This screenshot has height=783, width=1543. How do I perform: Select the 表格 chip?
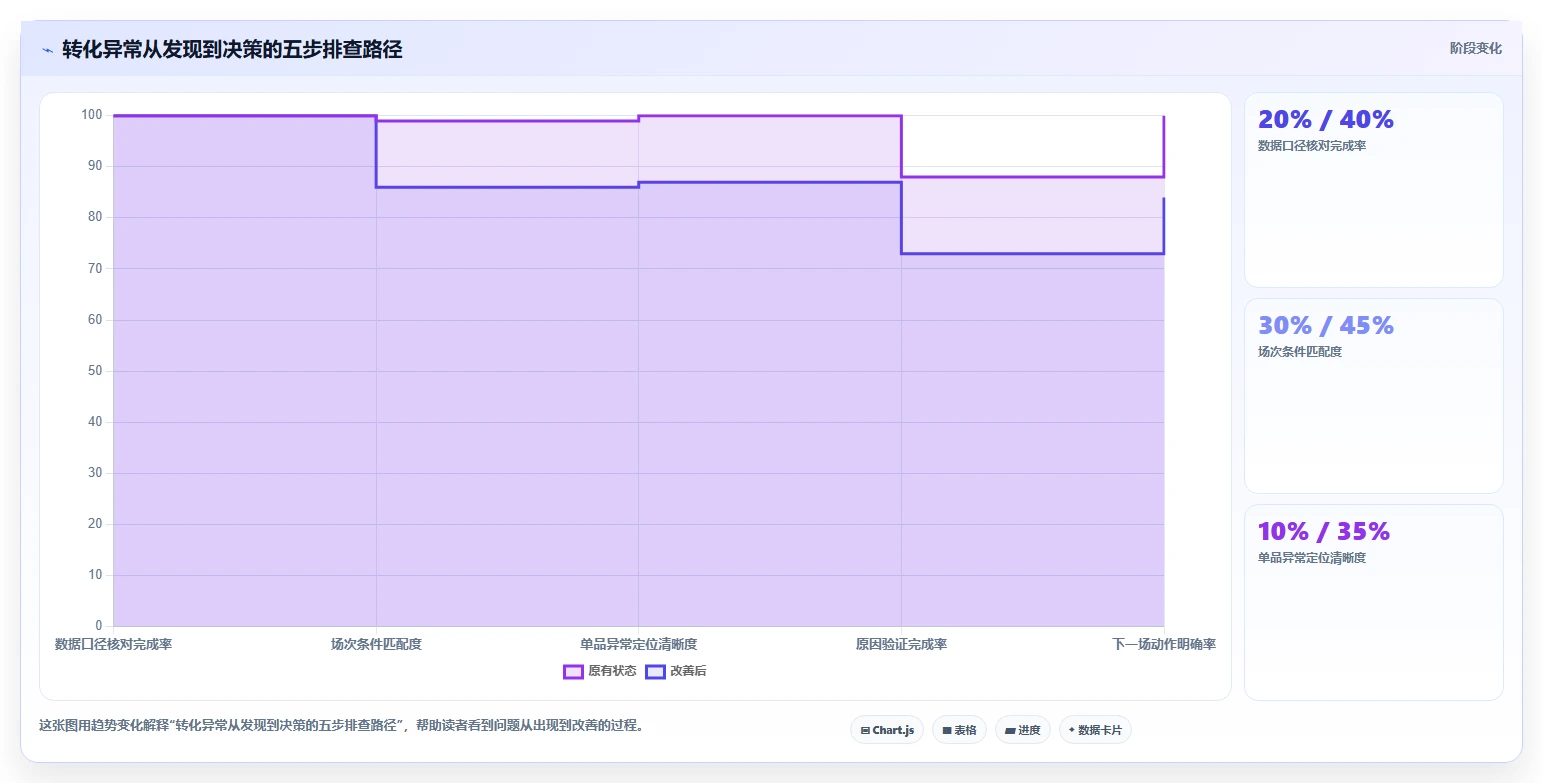point(959,730)
